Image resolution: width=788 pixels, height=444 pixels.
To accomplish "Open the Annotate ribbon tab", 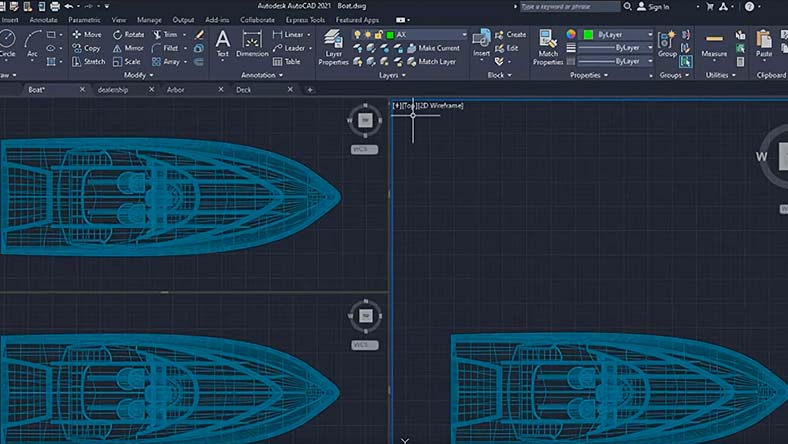I will [43, 19].
